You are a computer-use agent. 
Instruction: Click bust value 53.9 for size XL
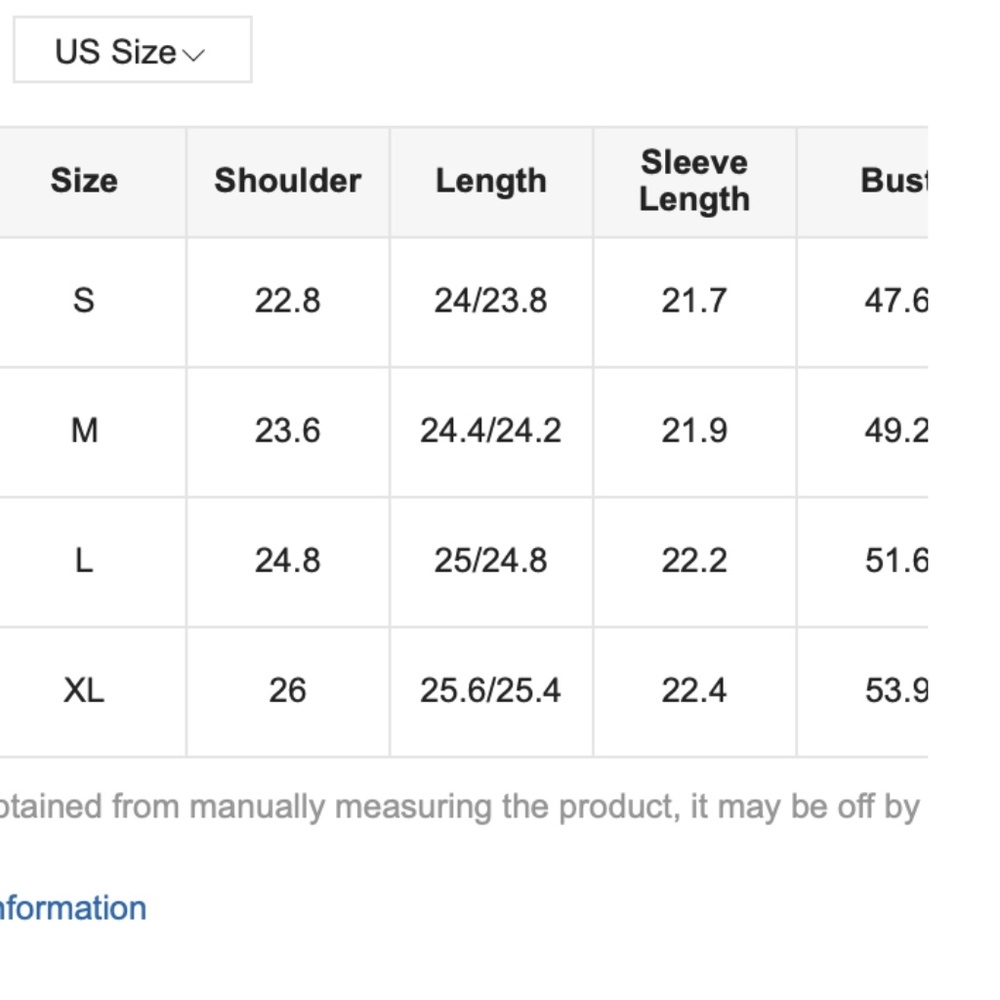(x=896, y=691)
